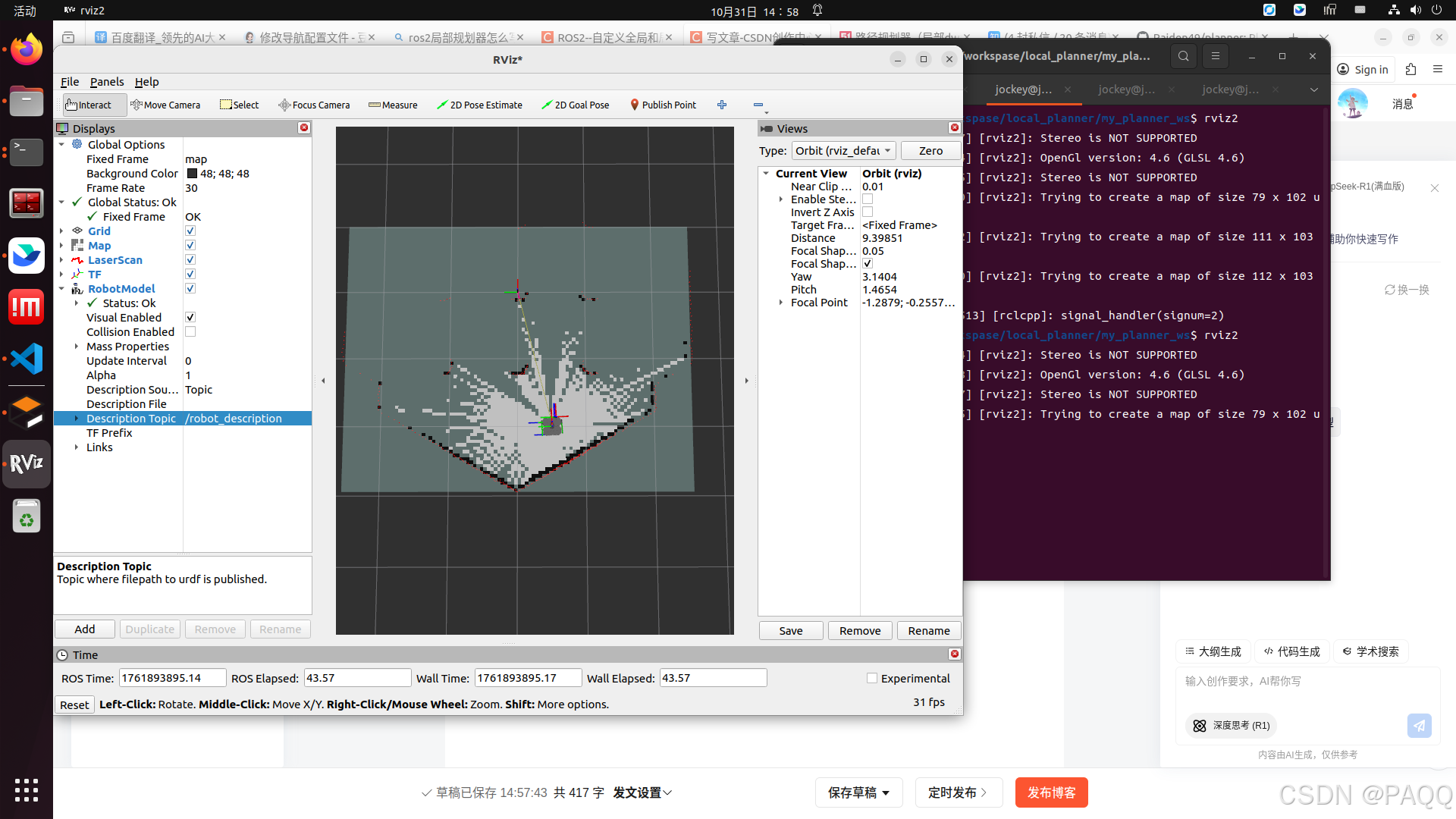Expand Links under RobotModel

[x=76, y=447]
